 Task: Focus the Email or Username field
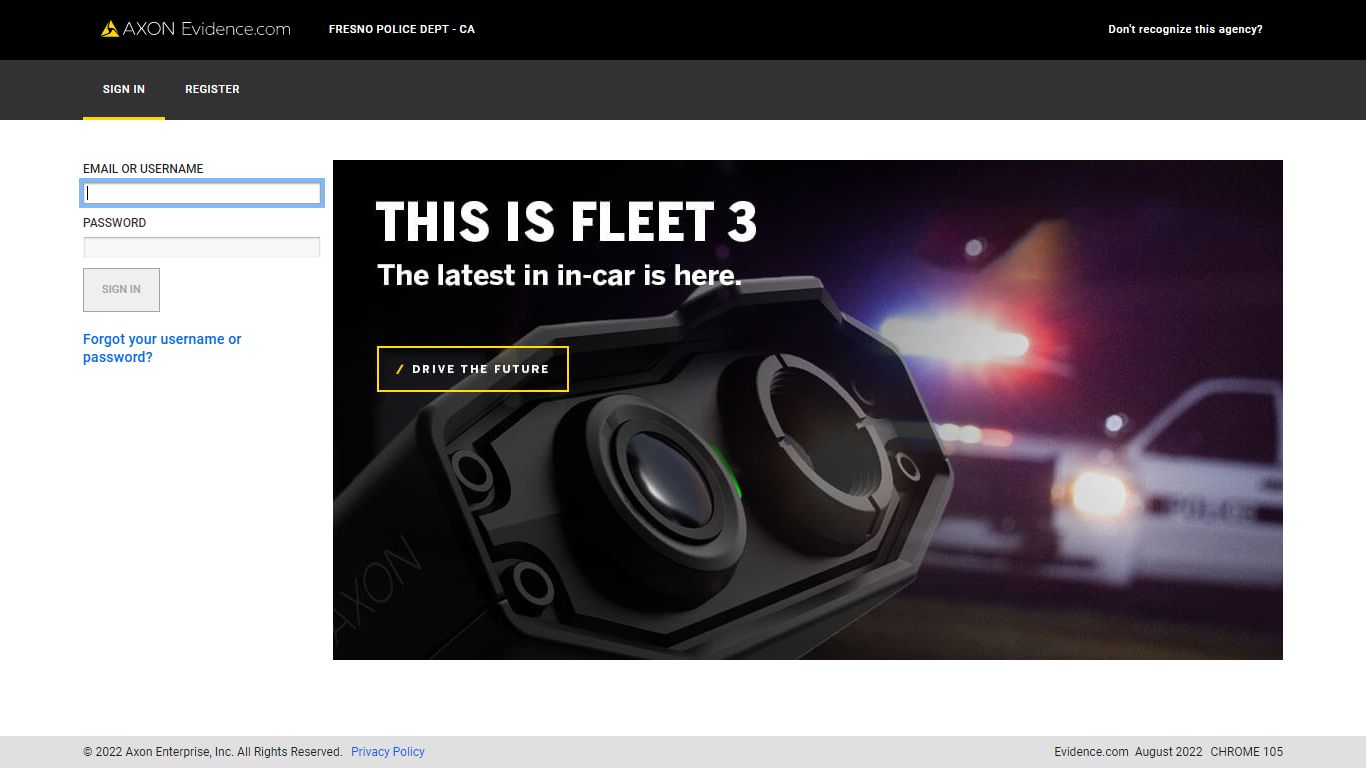(202, 193)
